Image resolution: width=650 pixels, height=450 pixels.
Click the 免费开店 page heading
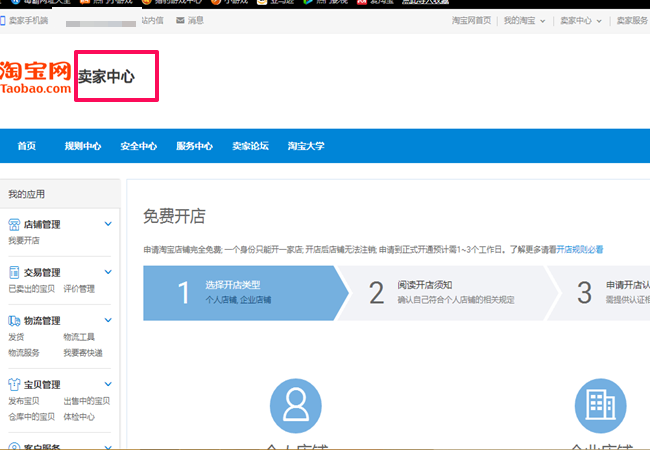[x=174, y=216]
